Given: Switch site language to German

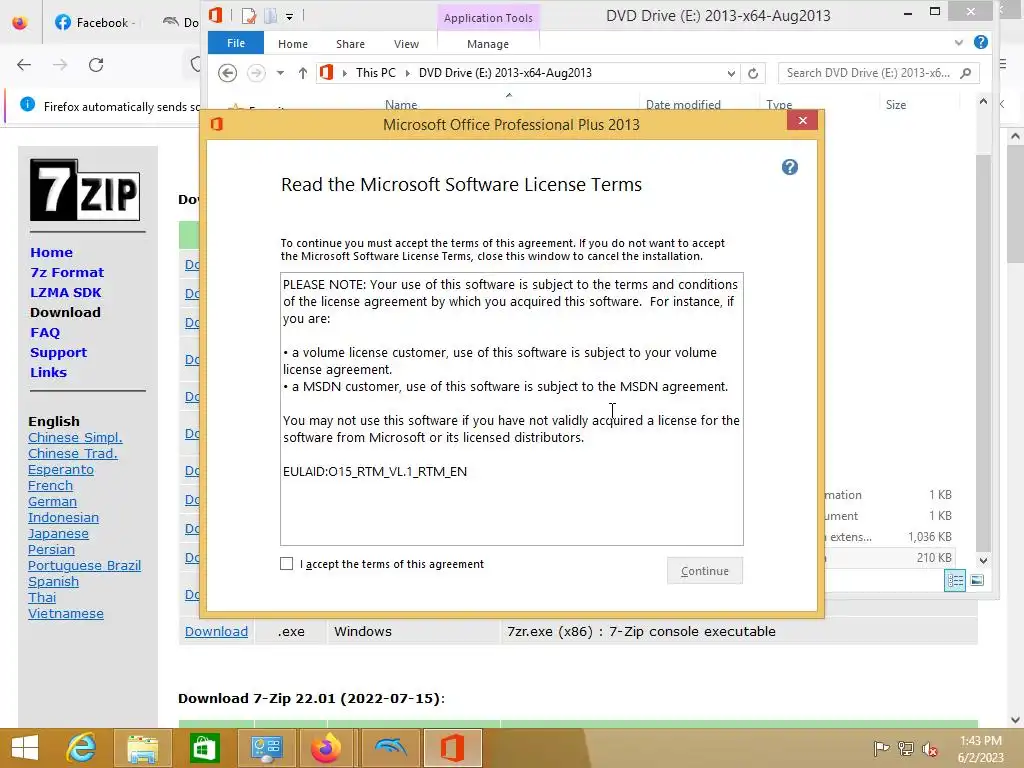Looking at the screenshot, I should pos(52,502).
